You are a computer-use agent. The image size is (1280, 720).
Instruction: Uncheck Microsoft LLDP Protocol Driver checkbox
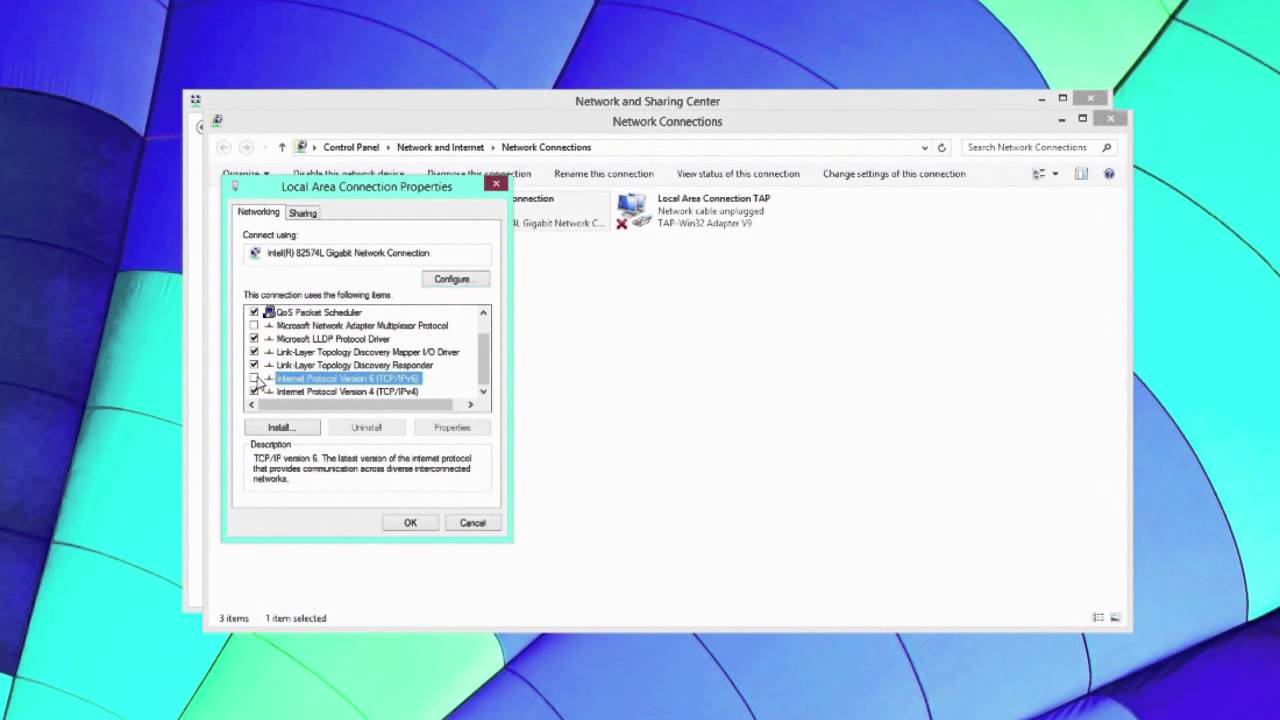tap(254, 339)
